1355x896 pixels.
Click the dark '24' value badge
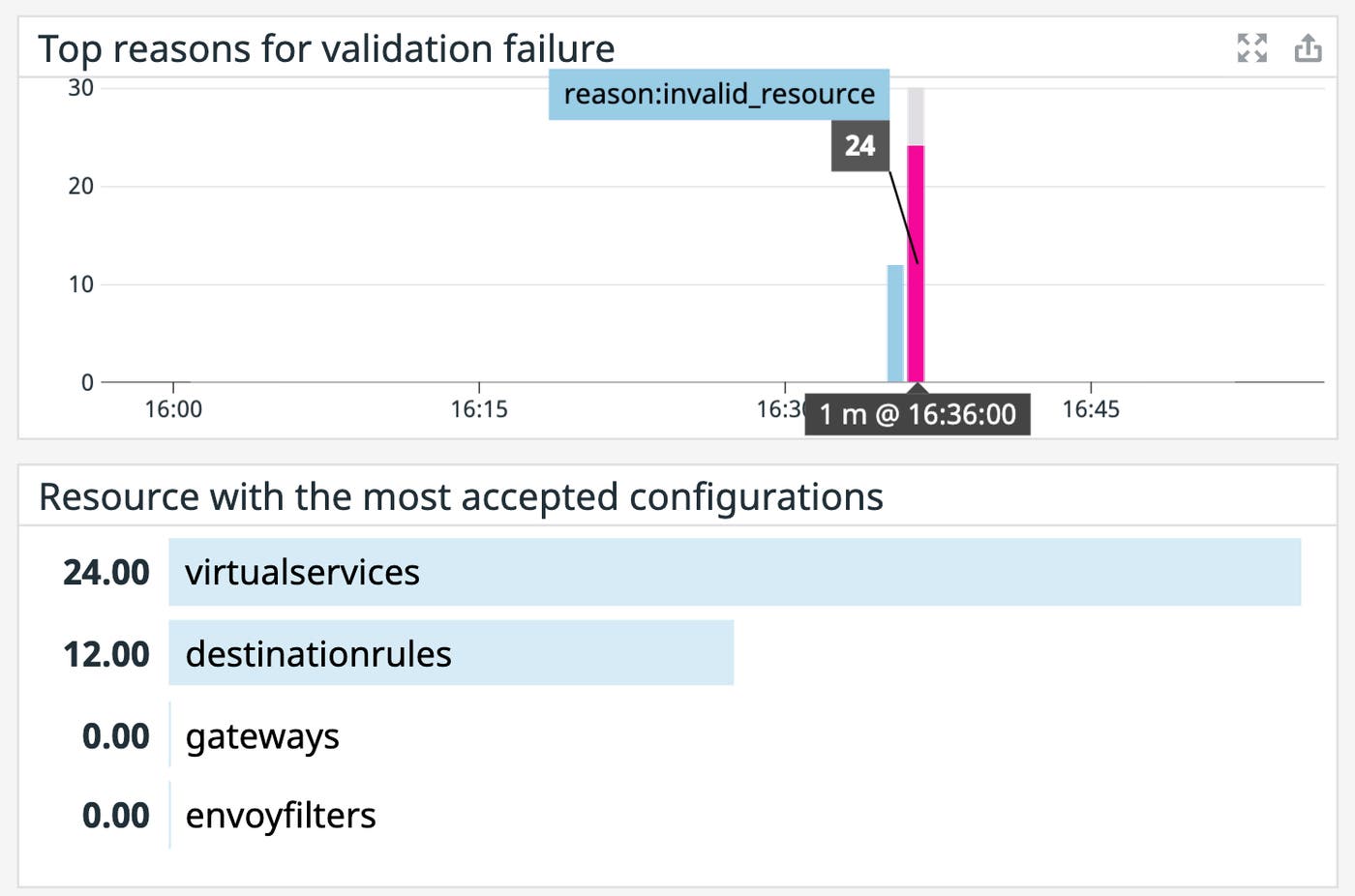[859, 146]
